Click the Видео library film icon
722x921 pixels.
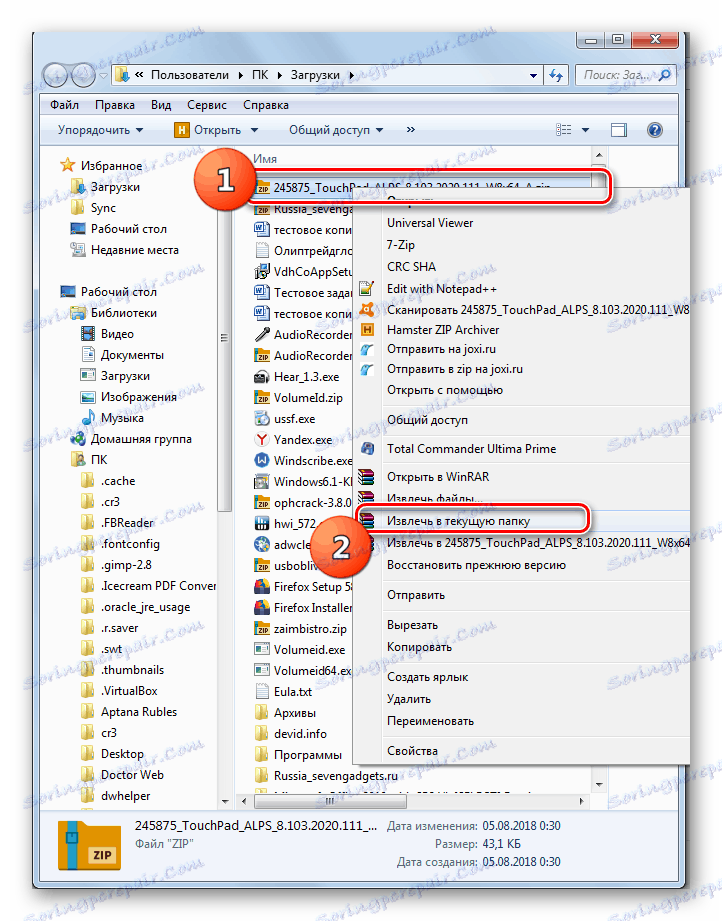[88, 334]
